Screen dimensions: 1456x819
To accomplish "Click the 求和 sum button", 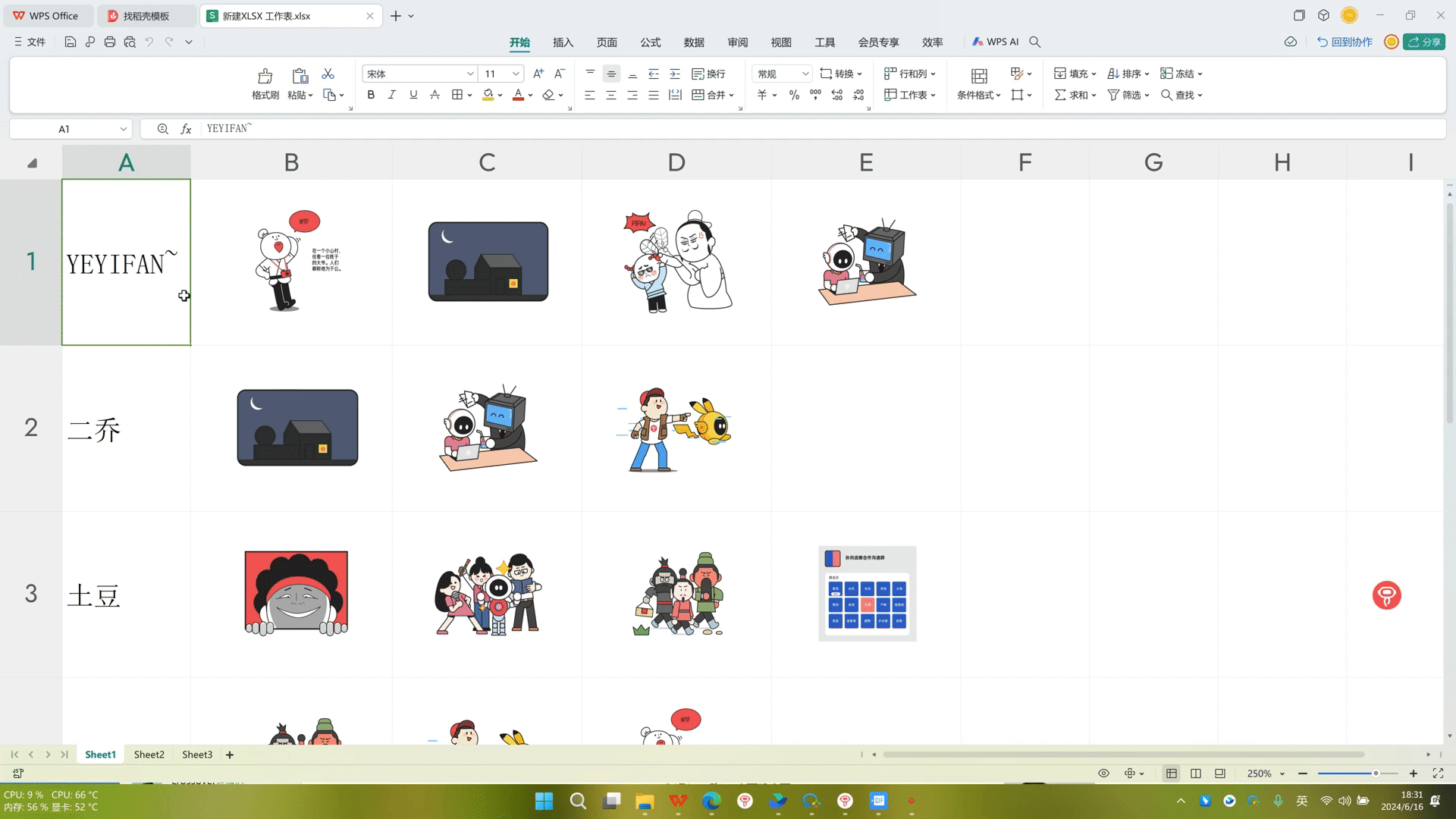I will pyautogui.click(x=1071, y=95).
